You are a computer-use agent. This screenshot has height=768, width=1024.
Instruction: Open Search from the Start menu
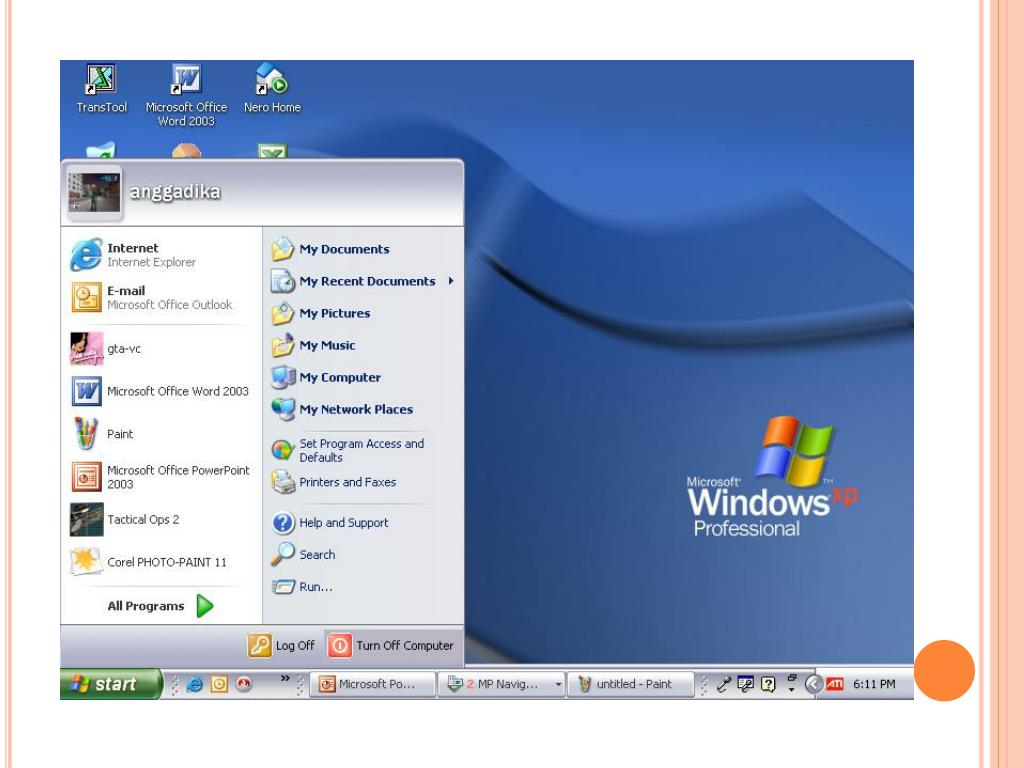click(363, 554)
